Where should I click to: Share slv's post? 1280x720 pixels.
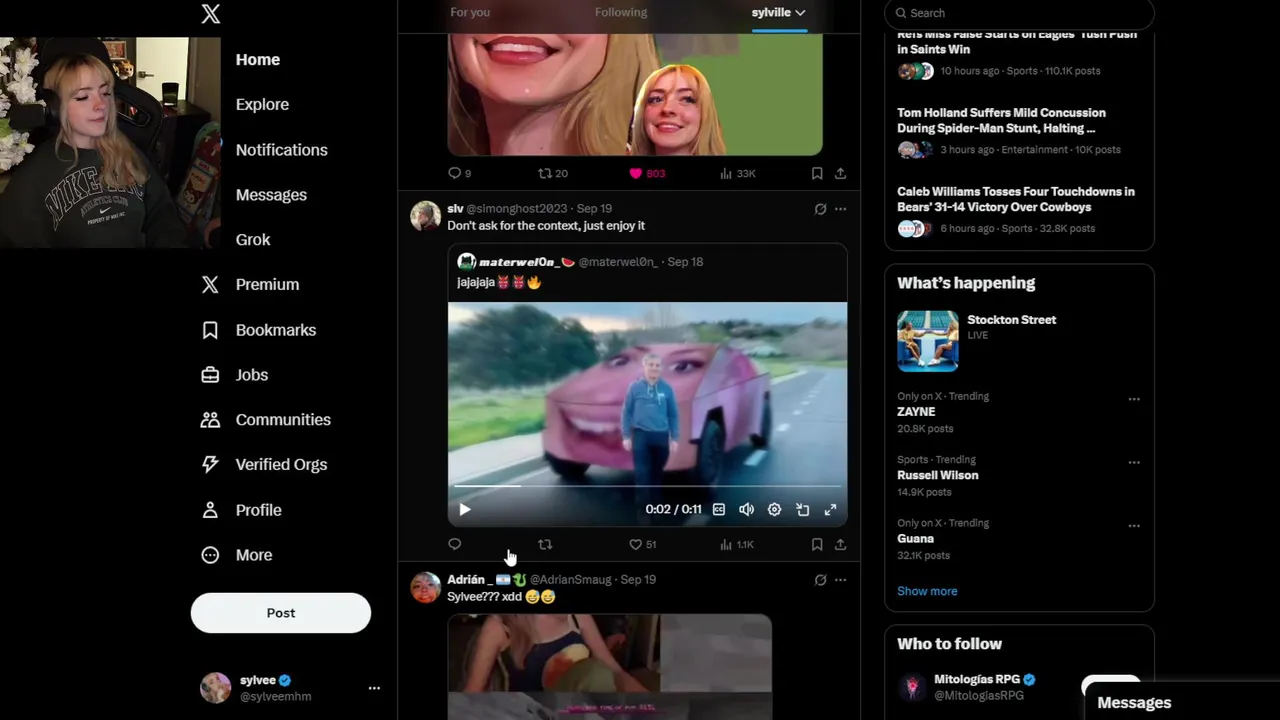point(840,544)
